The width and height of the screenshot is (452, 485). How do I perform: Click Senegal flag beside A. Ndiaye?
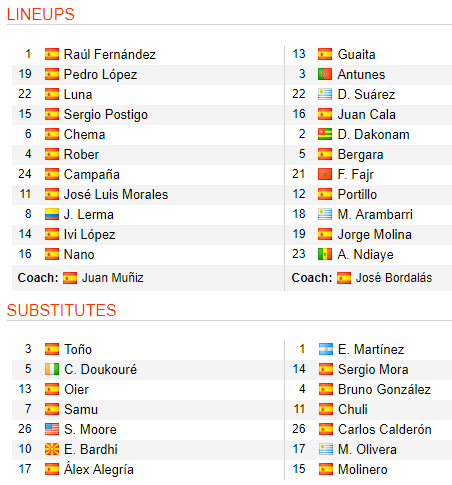click(x=325, y=254)
